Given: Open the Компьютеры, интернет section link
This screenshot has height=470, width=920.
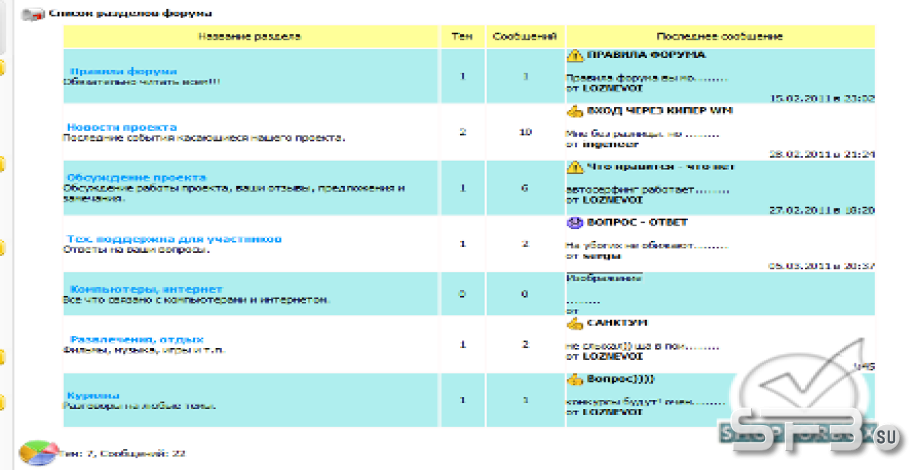Looking at the screenshot, I should point(146,289).
